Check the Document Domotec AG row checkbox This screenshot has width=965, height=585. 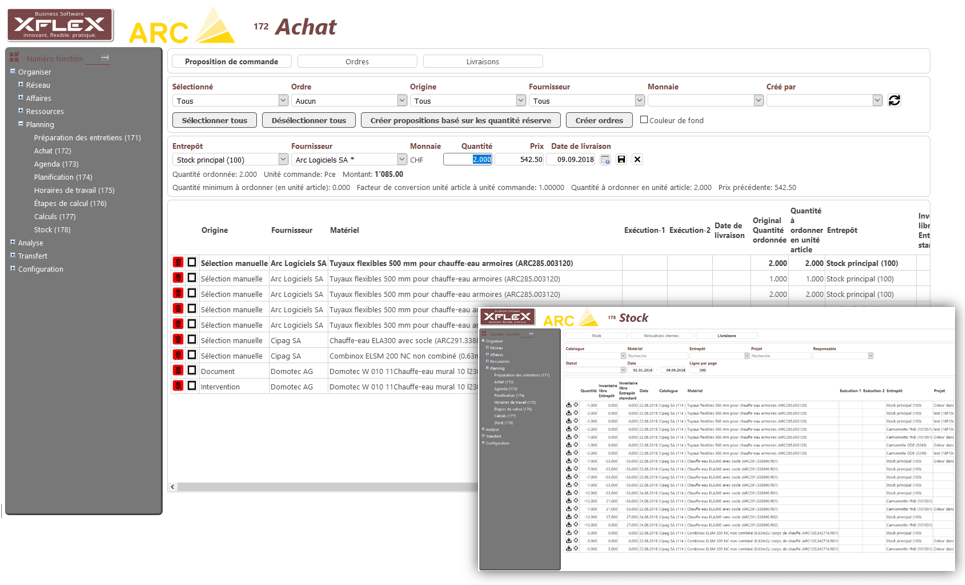[192, 370]
